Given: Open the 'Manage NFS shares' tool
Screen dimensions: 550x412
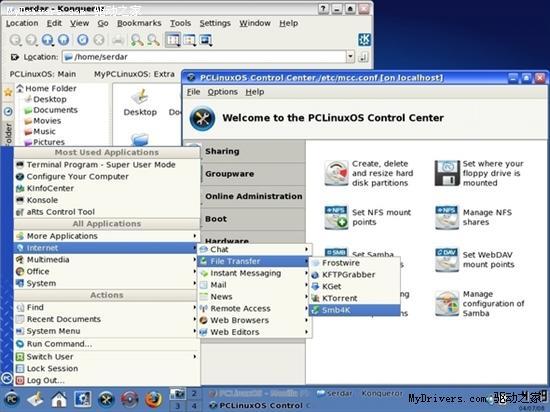Looking at the screenshot, I should click(474, 217).
